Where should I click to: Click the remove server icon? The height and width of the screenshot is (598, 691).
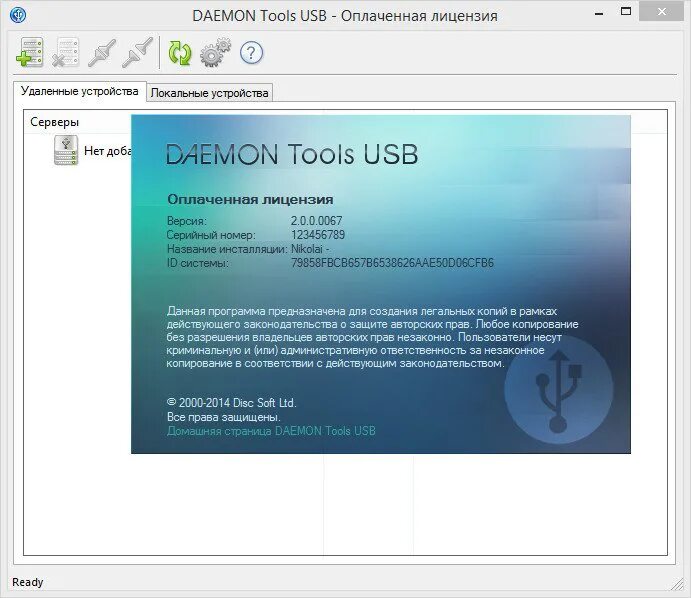point(66,52)
